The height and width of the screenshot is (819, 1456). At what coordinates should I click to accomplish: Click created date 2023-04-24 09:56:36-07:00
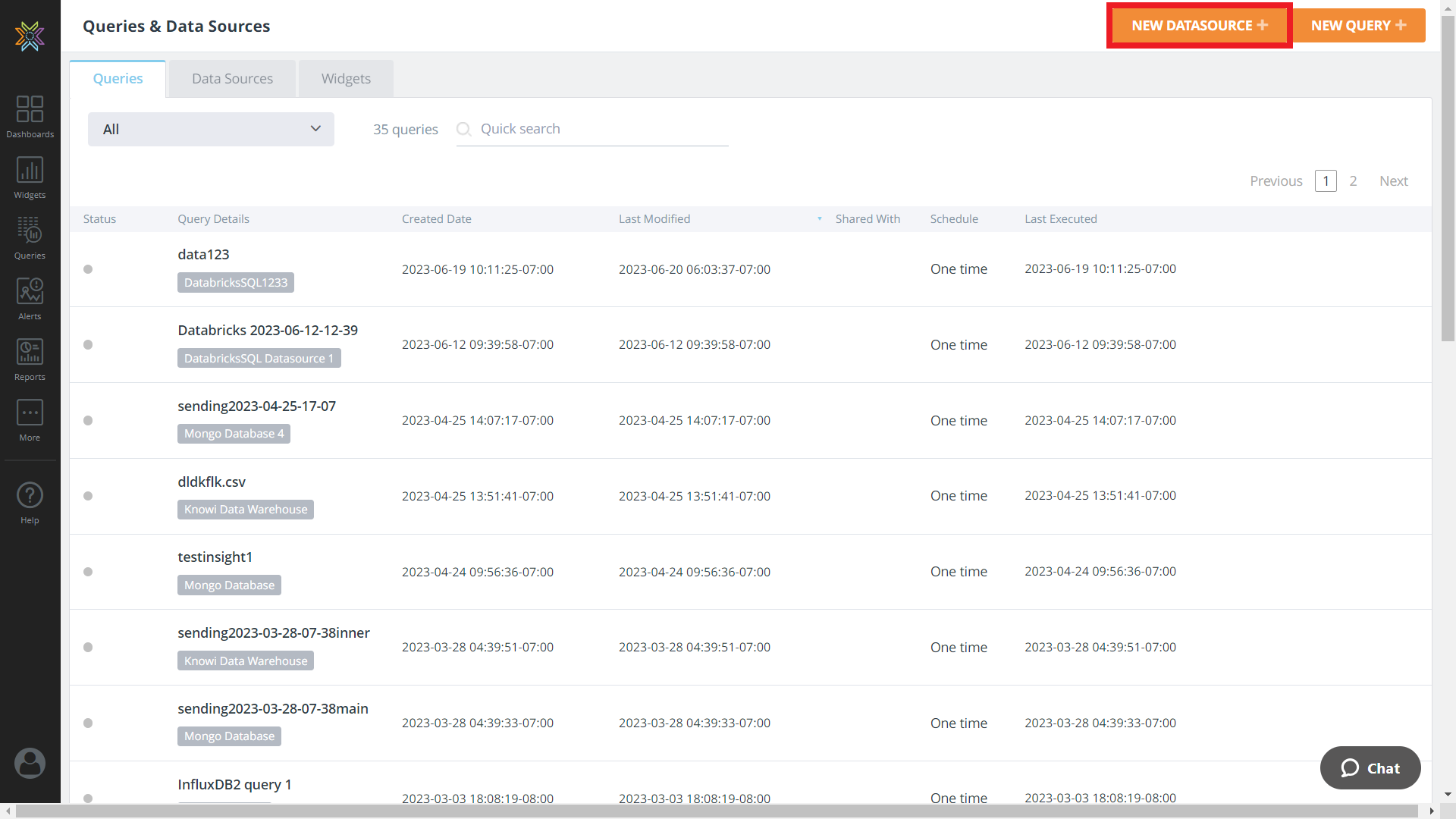[478, 572]
